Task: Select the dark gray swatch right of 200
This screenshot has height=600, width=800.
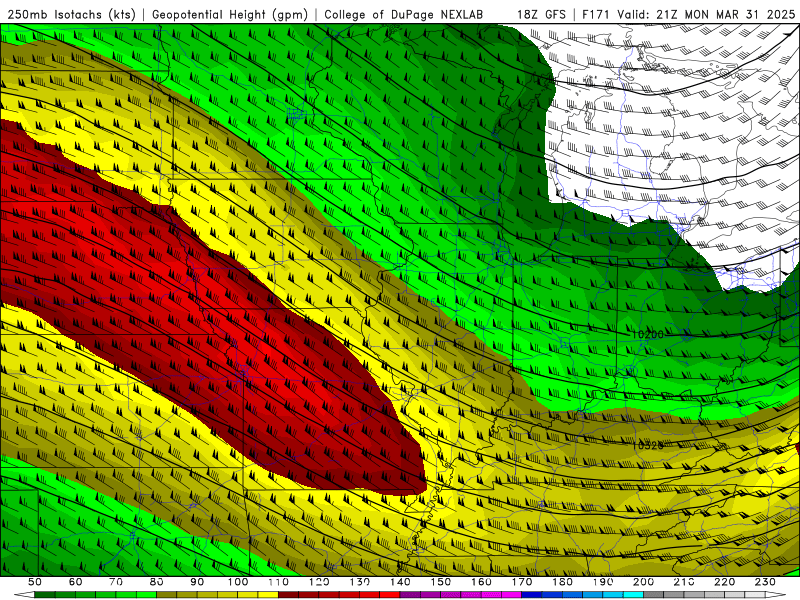Action: click(654, 594)
